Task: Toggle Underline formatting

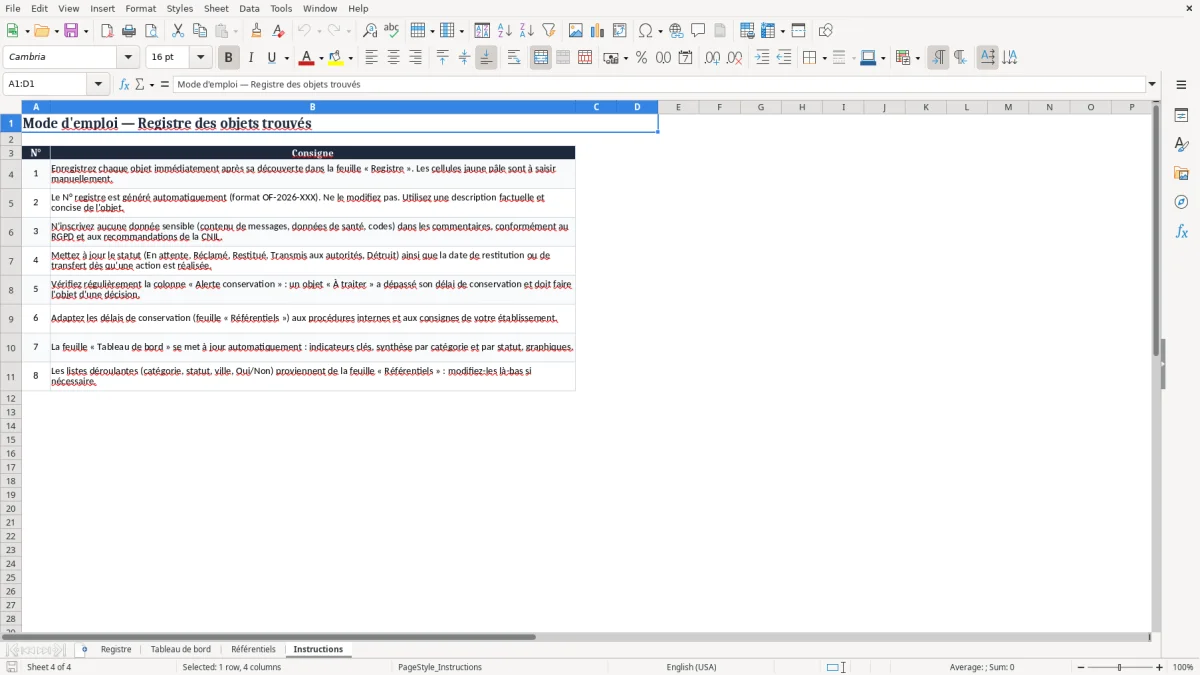Action: pyautogui.click(x=271, y=58)
